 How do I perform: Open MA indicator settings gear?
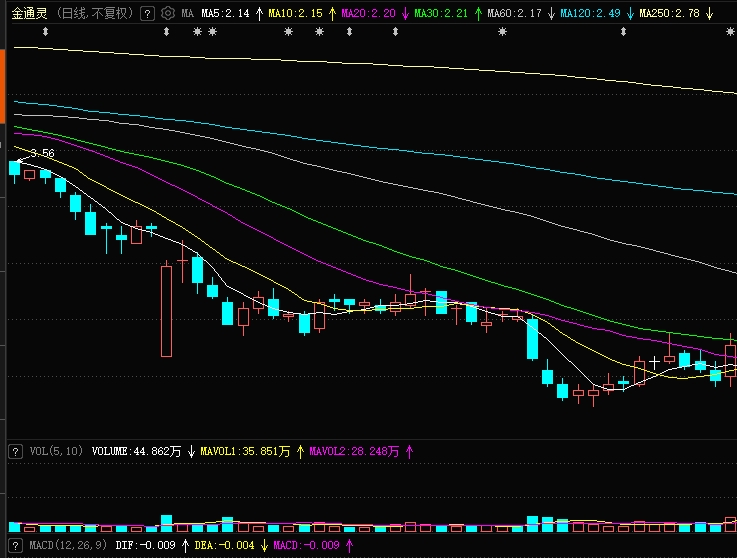(x=168, y=13)
